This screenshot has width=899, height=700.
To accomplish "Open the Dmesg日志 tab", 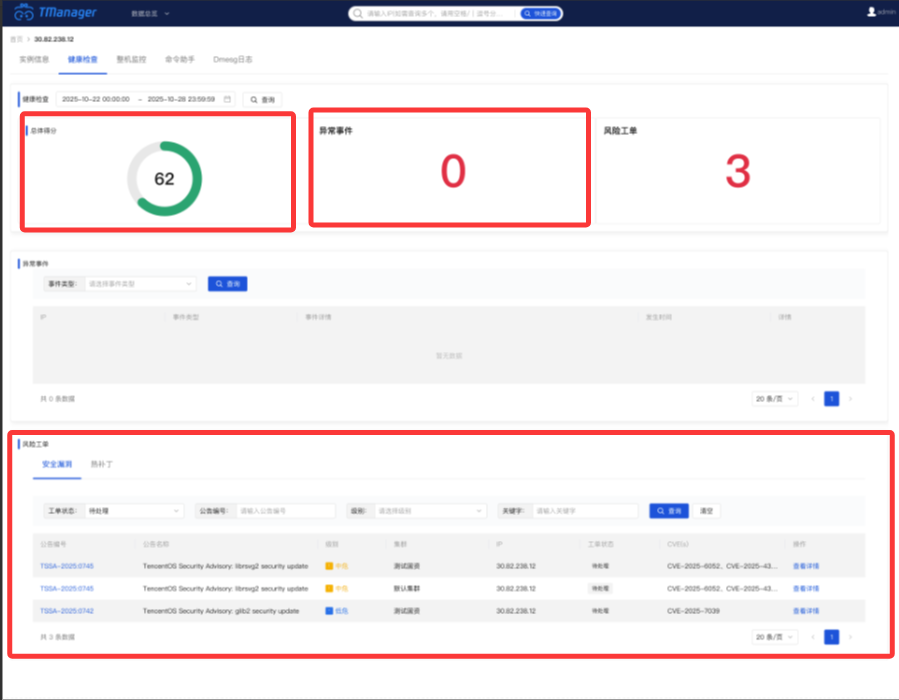I will 232,59.
